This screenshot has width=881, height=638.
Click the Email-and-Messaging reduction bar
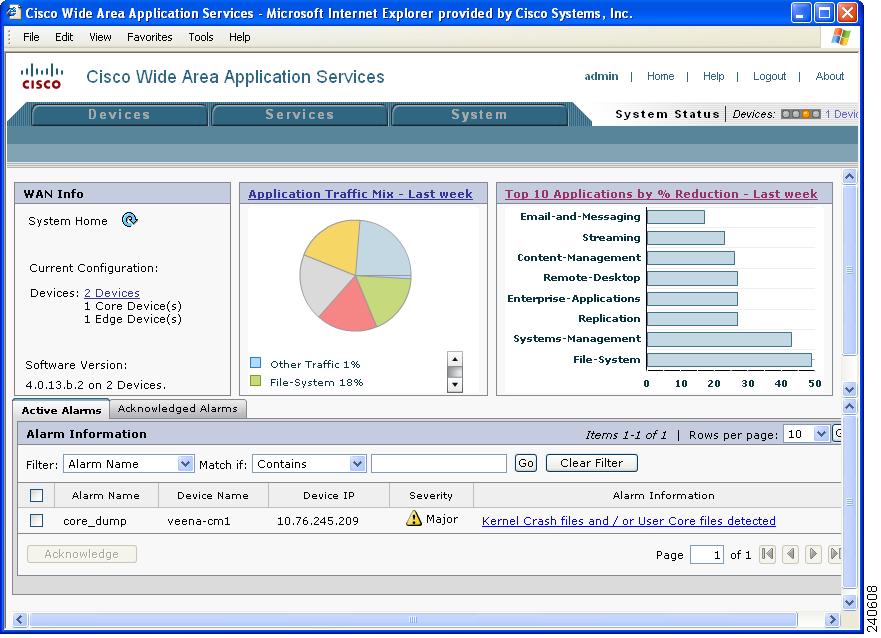click(x=676, y=217)
